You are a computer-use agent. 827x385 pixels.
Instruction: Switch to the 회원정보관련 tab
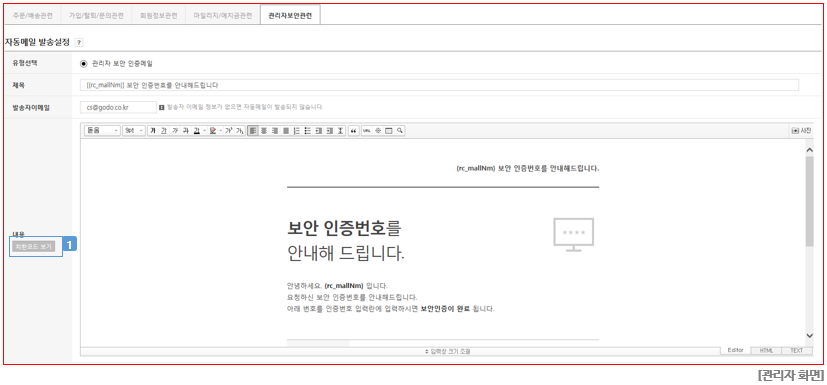point(158,16)
